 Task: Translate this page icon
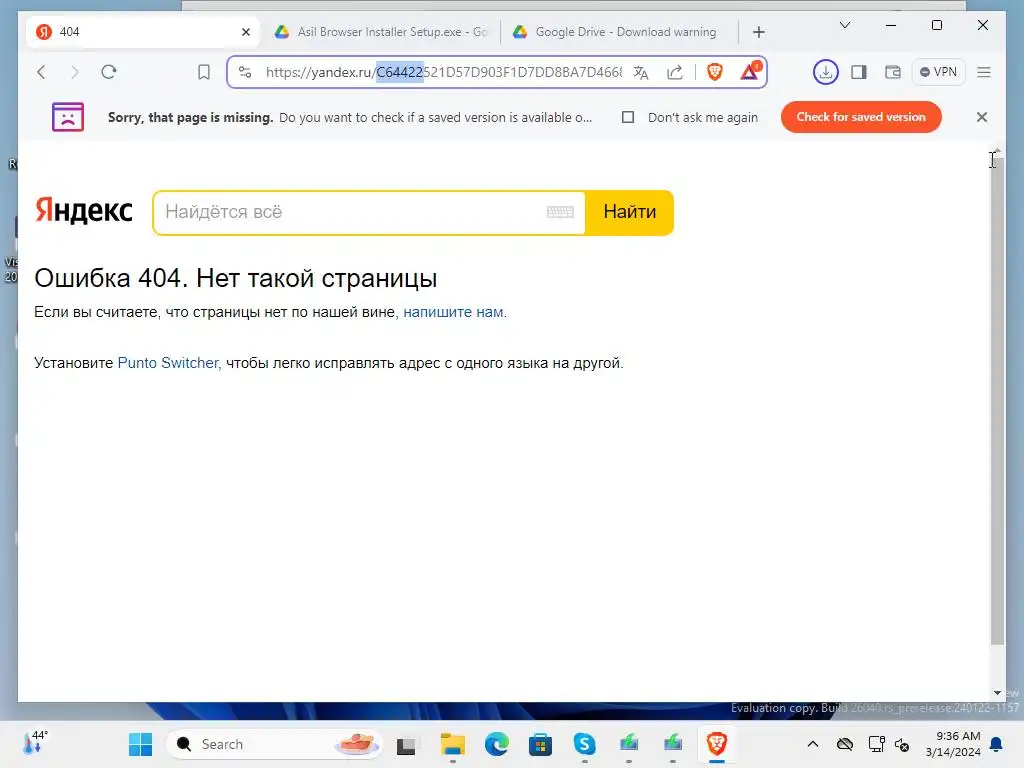[641, 72]
